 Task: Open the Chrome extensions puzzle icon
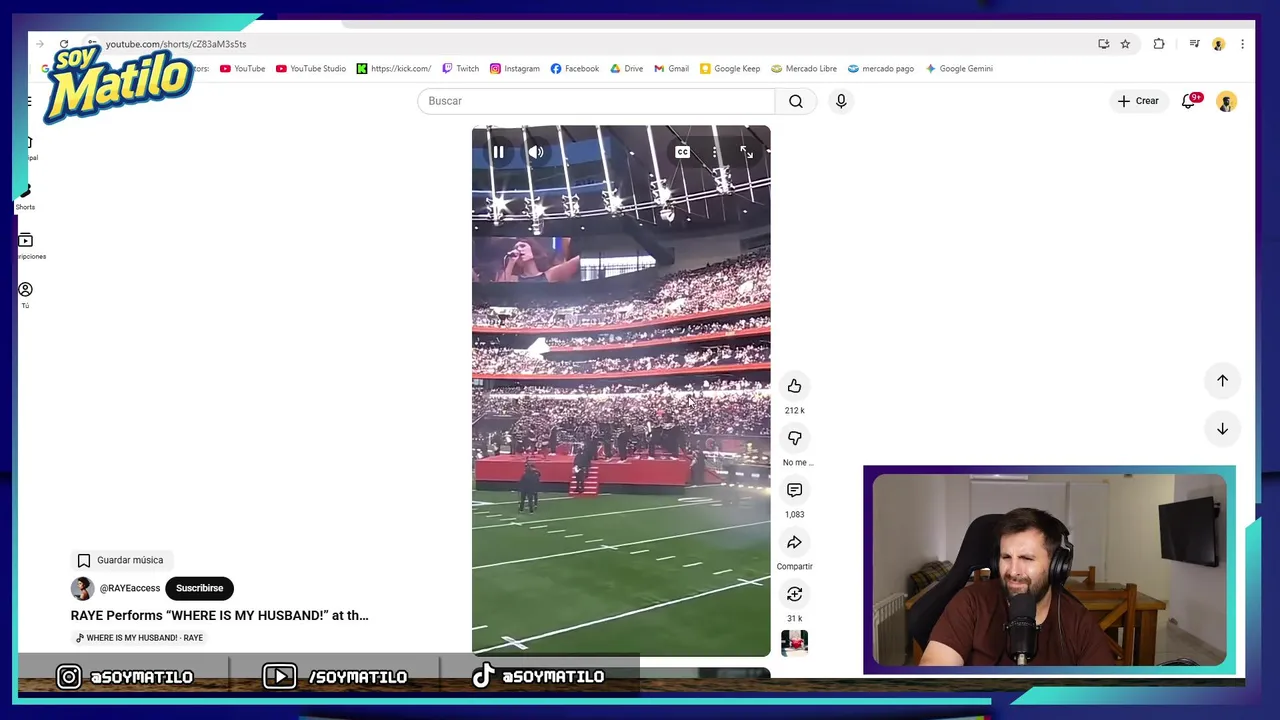(x=1159, y=44)
